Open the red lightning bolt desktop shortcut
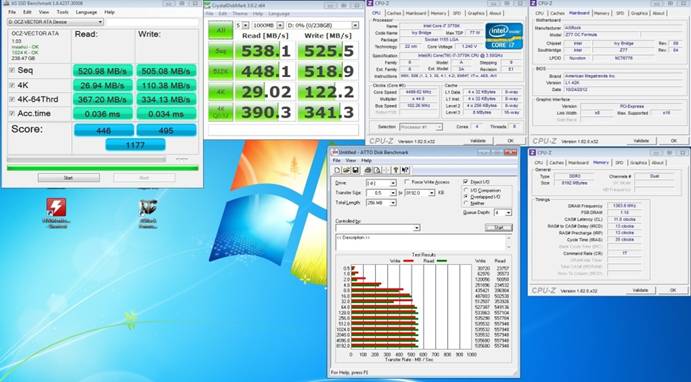Viewport: 691px width, 382px height. [x=56, y=207]
